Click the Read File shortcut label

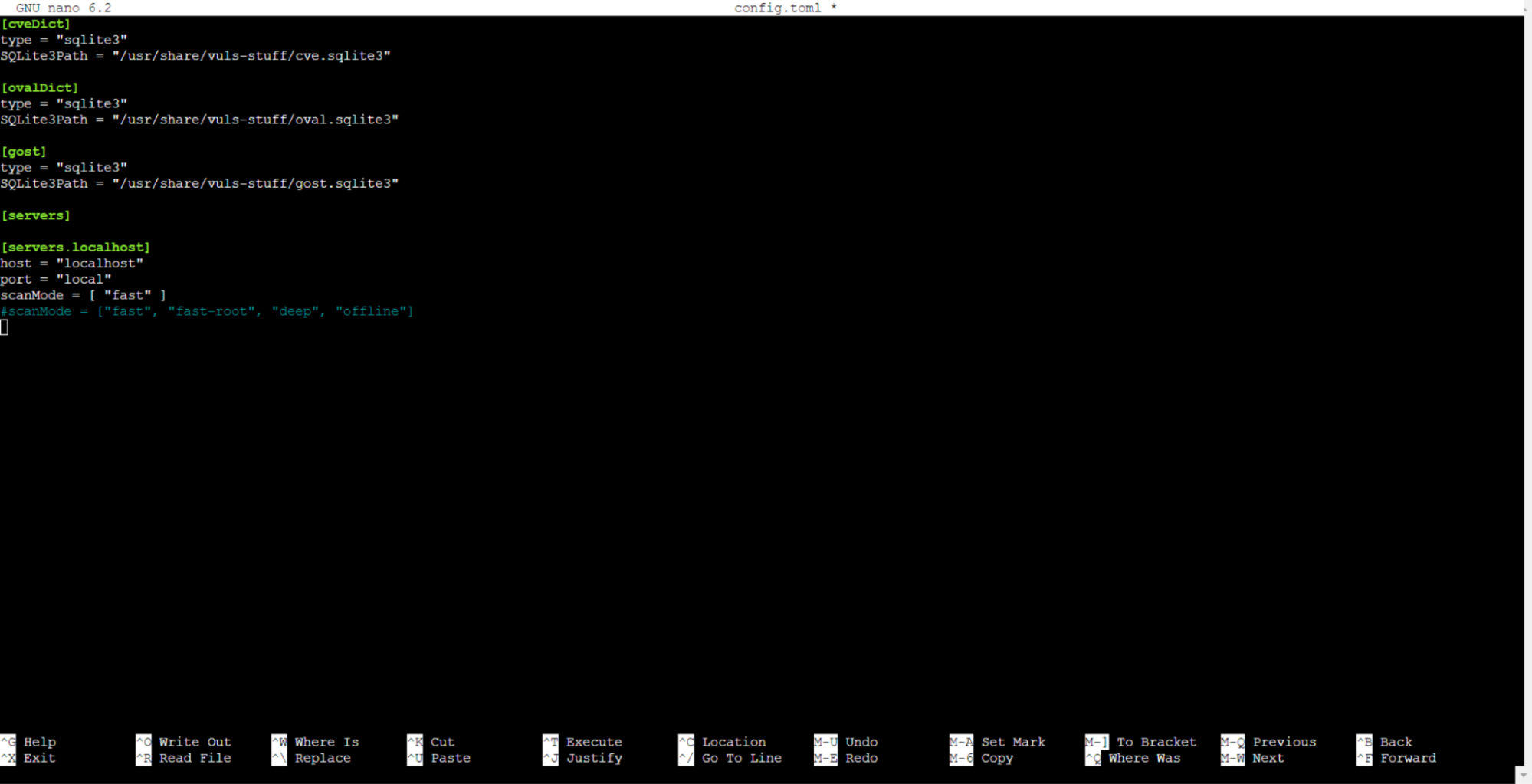195,758
